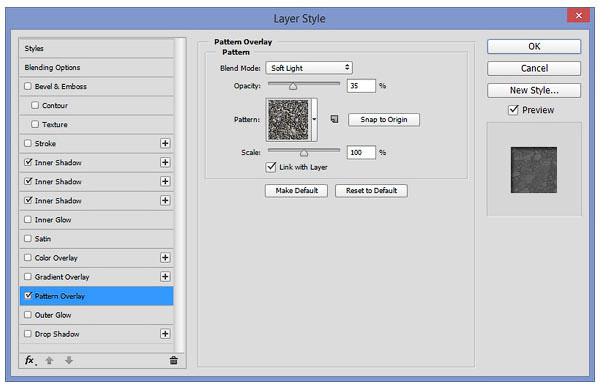The height and width of the screenshot is (388, 600).
Task: Click the trash delete-effect icon
Action: 174,360
